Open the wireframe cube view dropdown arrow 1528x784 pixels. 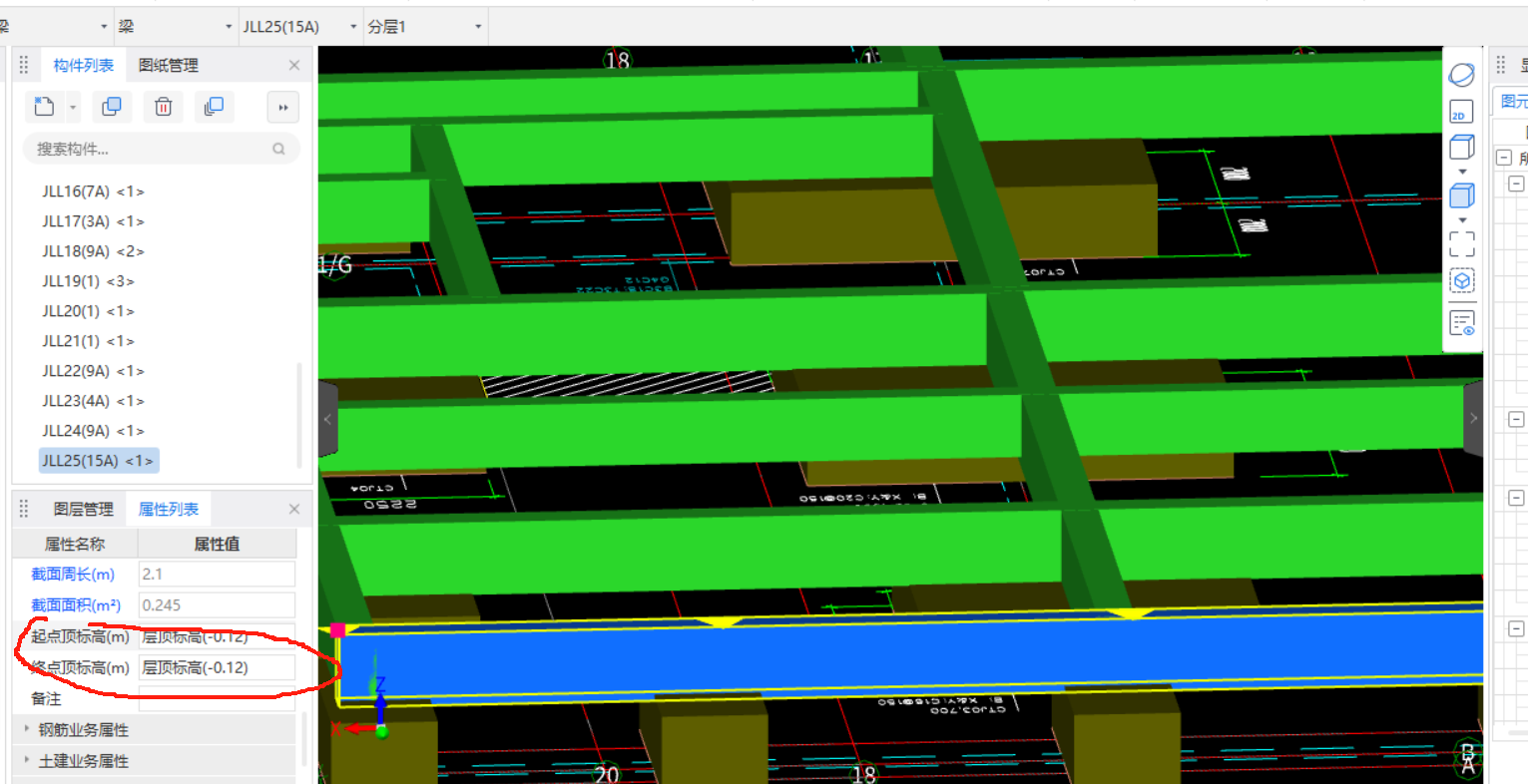(x=1462, y=172)
